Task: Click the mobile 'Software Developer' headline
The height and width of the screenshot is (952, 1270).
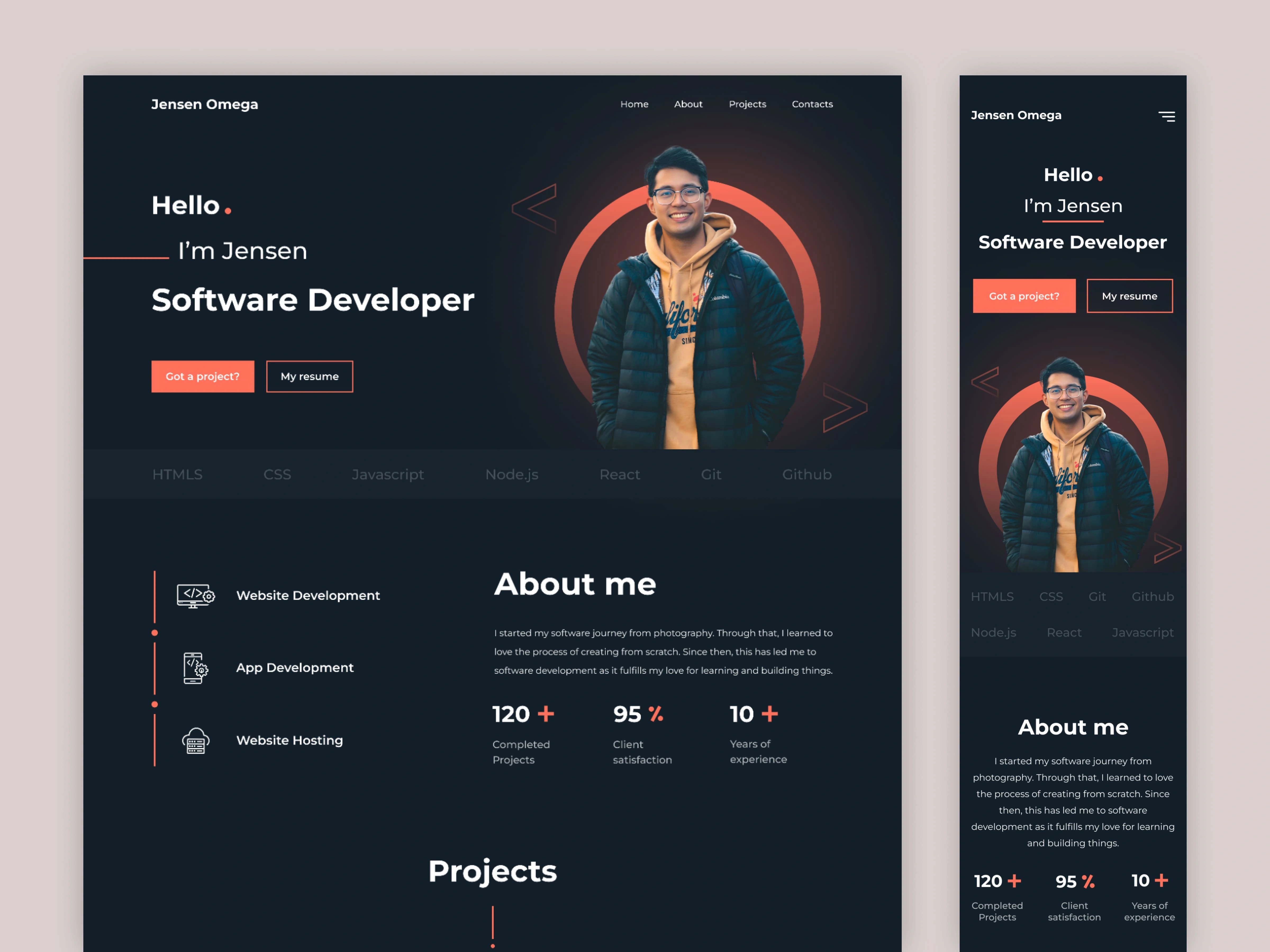Action: (1073, 242)
